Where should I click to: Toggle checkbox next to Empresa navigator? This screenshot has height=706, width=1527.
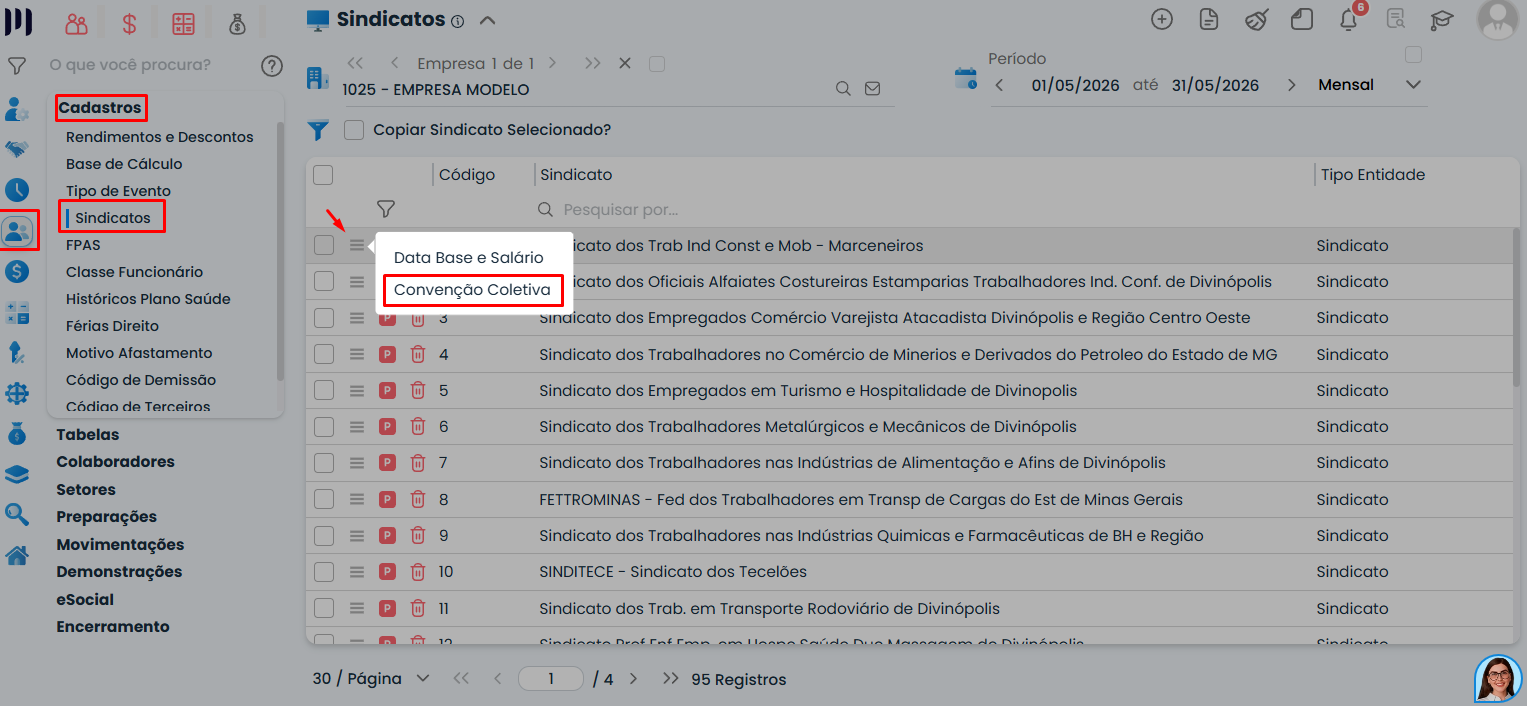pyautogui.click(x=657, y=64)
